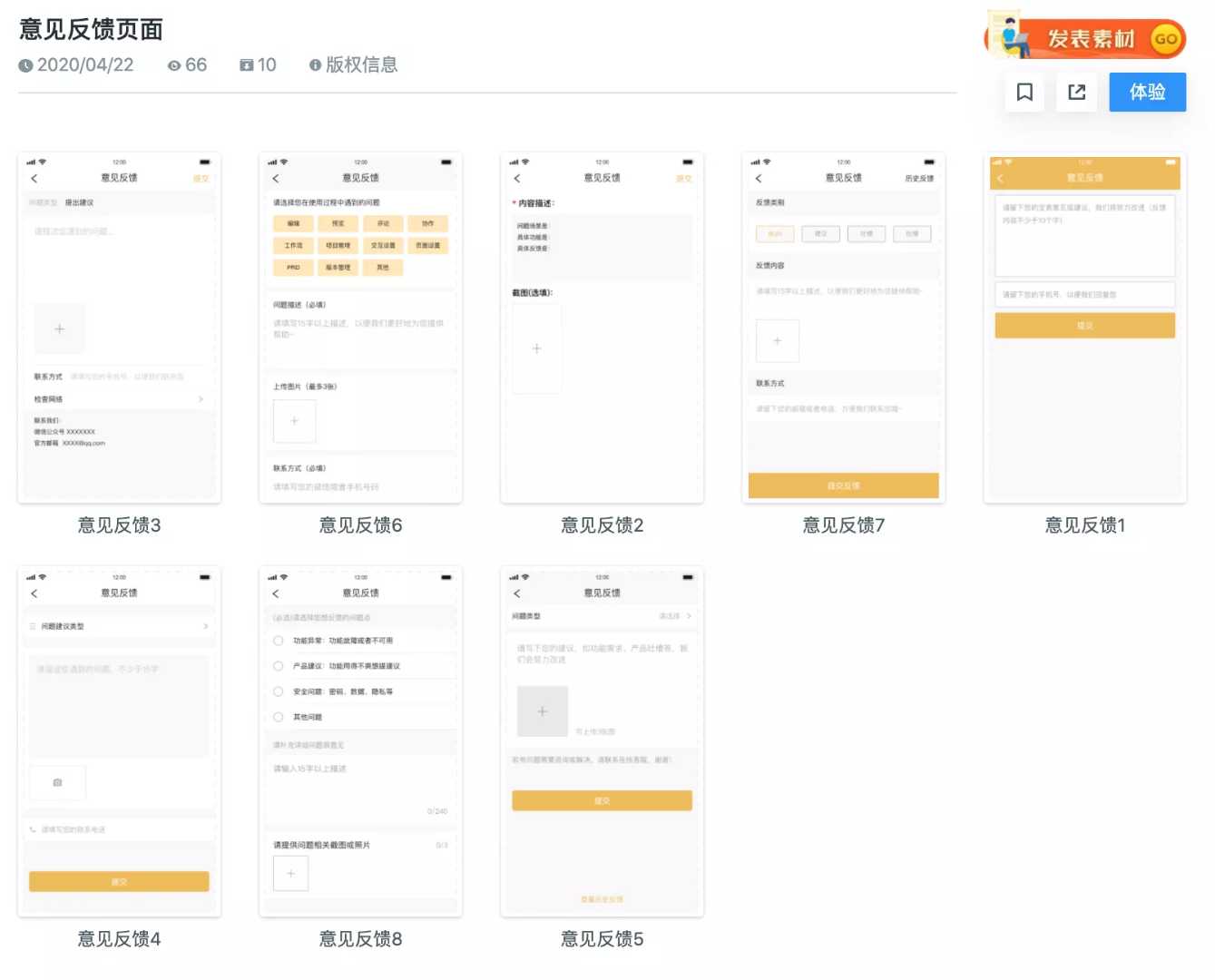Click the eye views icon next to 66
Screen dimensions: 1215x980
[174, 65]
